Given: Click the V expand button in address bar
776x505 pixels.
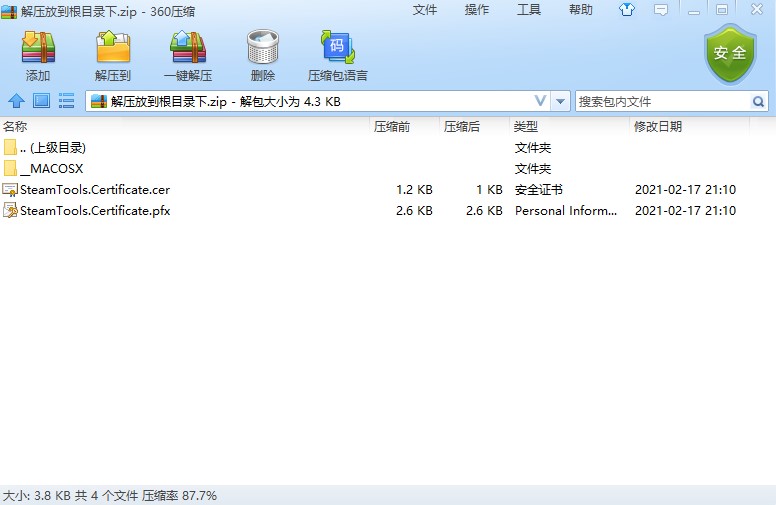Looking at the screenshot, I should click(540, 101).
